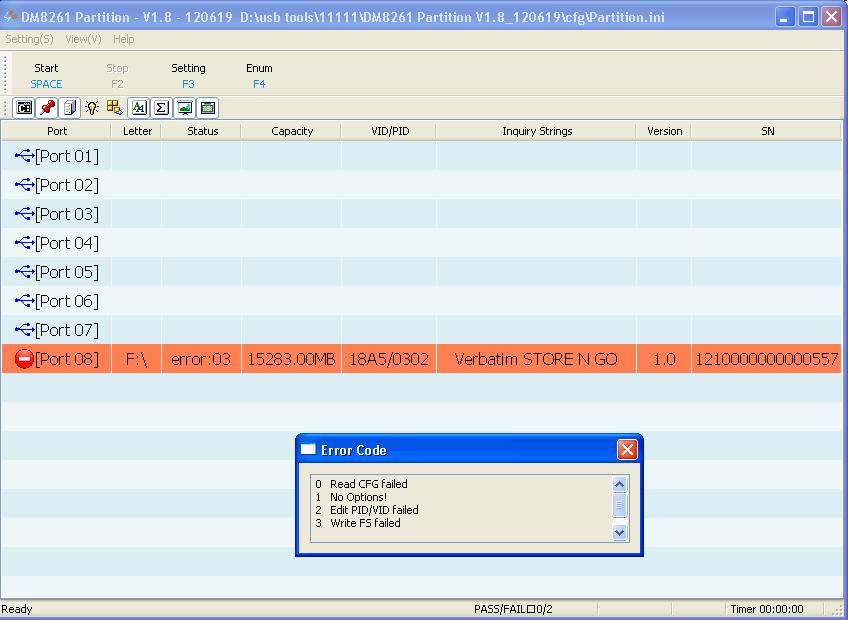Open the View(V) menu

coord(83,39)
